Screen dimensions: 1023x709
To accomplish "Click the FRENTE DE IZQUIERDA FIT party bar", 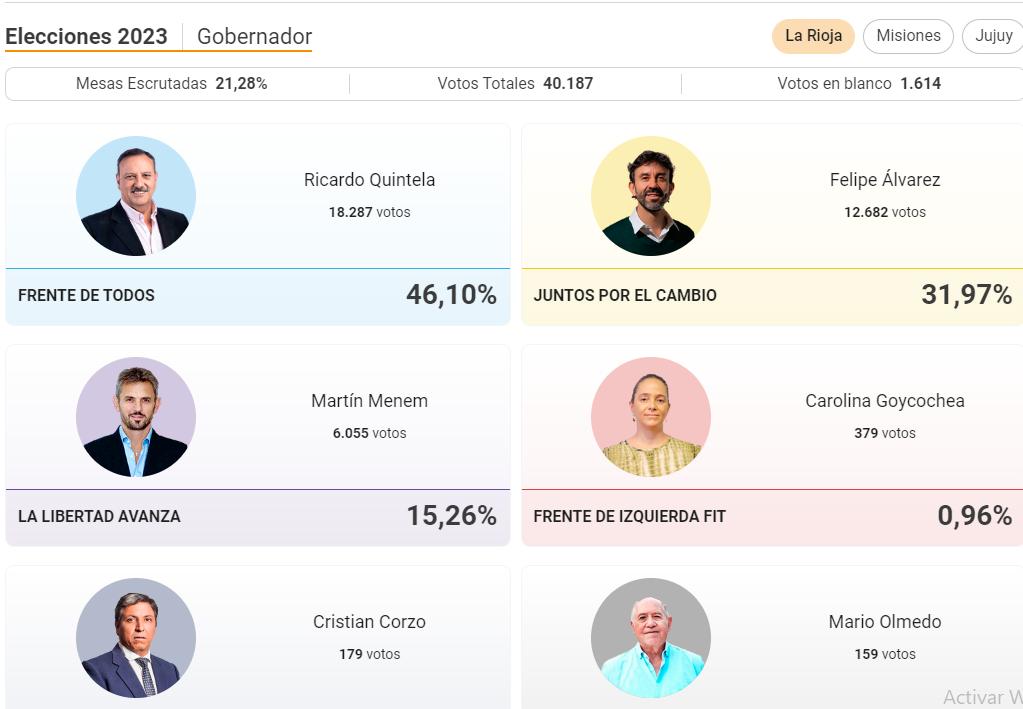I will [x=772, y=517].
